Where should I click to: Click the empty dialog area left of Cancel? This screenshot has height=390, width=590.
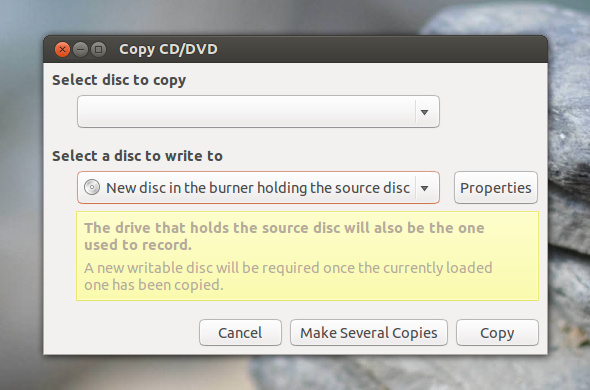[x=120, y=332]
